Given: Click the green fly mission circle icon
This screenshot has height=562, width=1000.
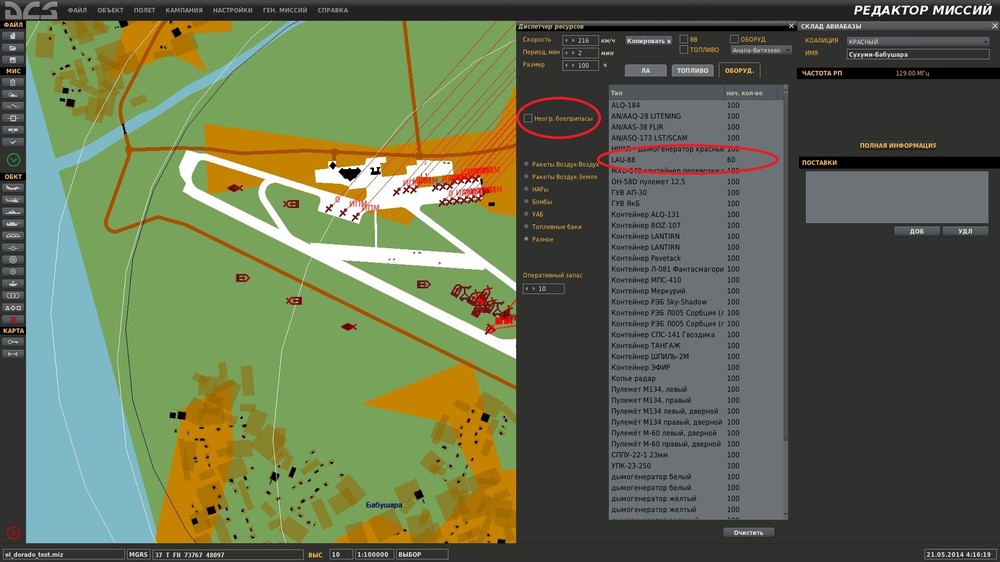Looking at the screenshot, I should [x=13, y=159].
